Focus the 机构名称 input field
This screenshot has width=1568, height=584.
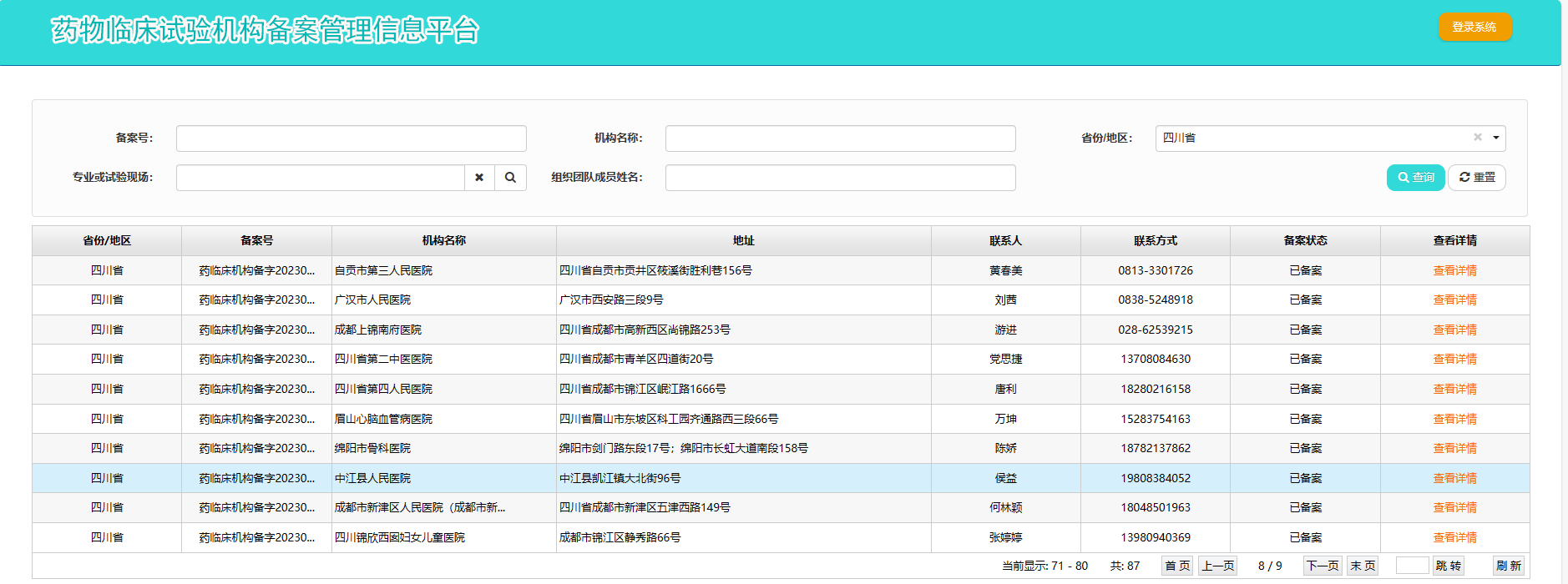tap(840, 138)
